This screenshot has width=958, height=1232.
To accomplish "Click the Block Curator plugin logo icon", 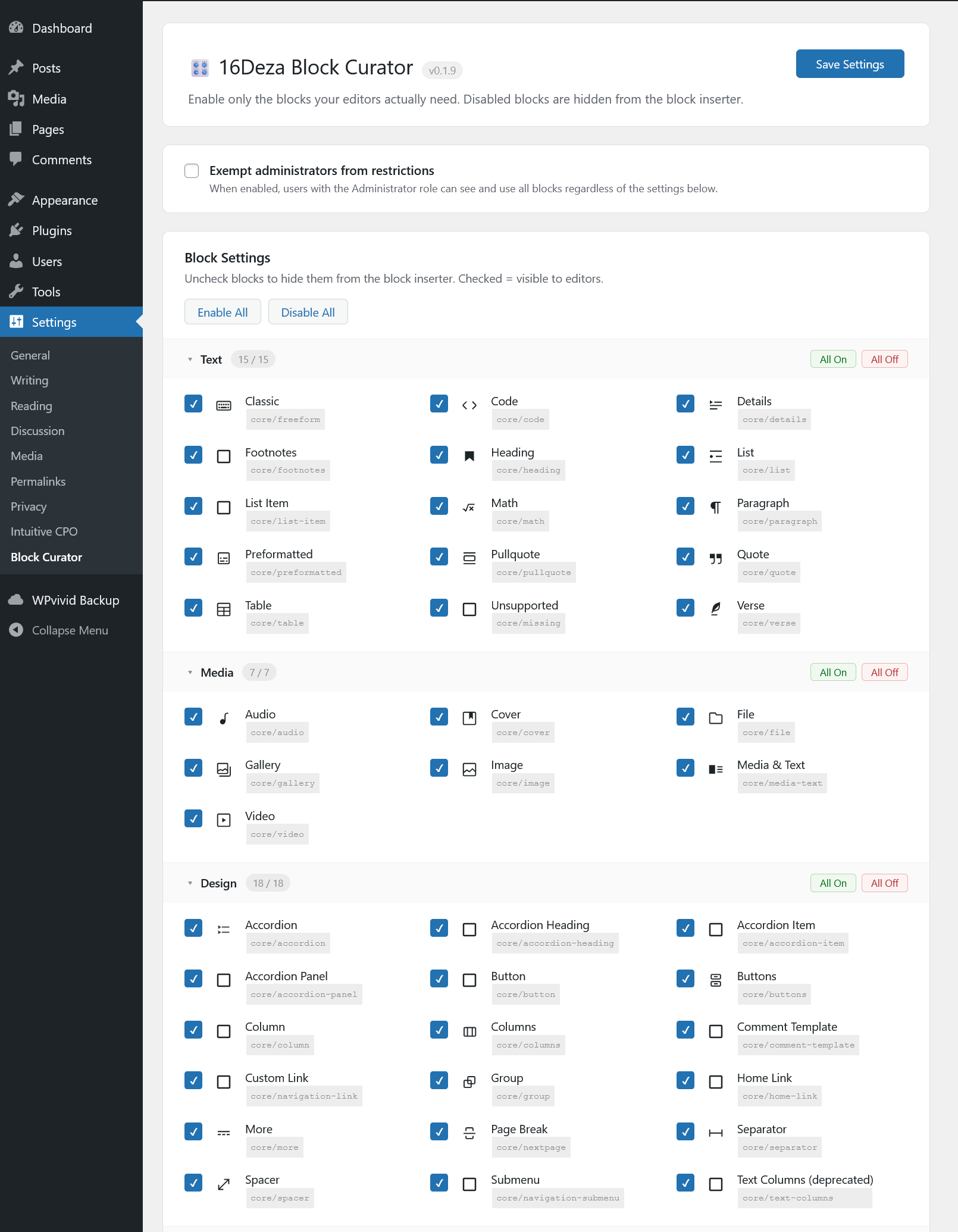I will (x=200, y=68).
